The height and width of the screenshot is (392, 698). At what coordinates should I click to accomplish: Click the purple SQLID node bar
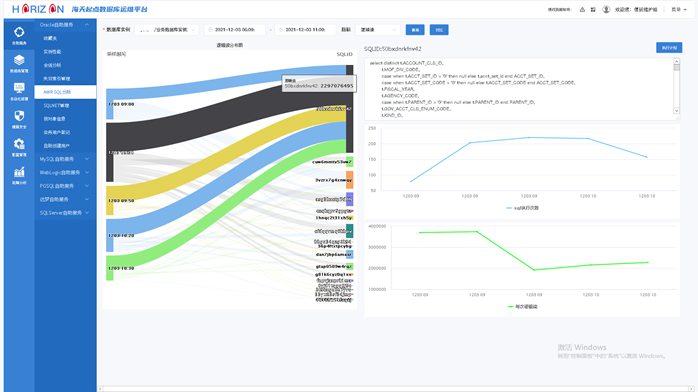pos(350,199)
